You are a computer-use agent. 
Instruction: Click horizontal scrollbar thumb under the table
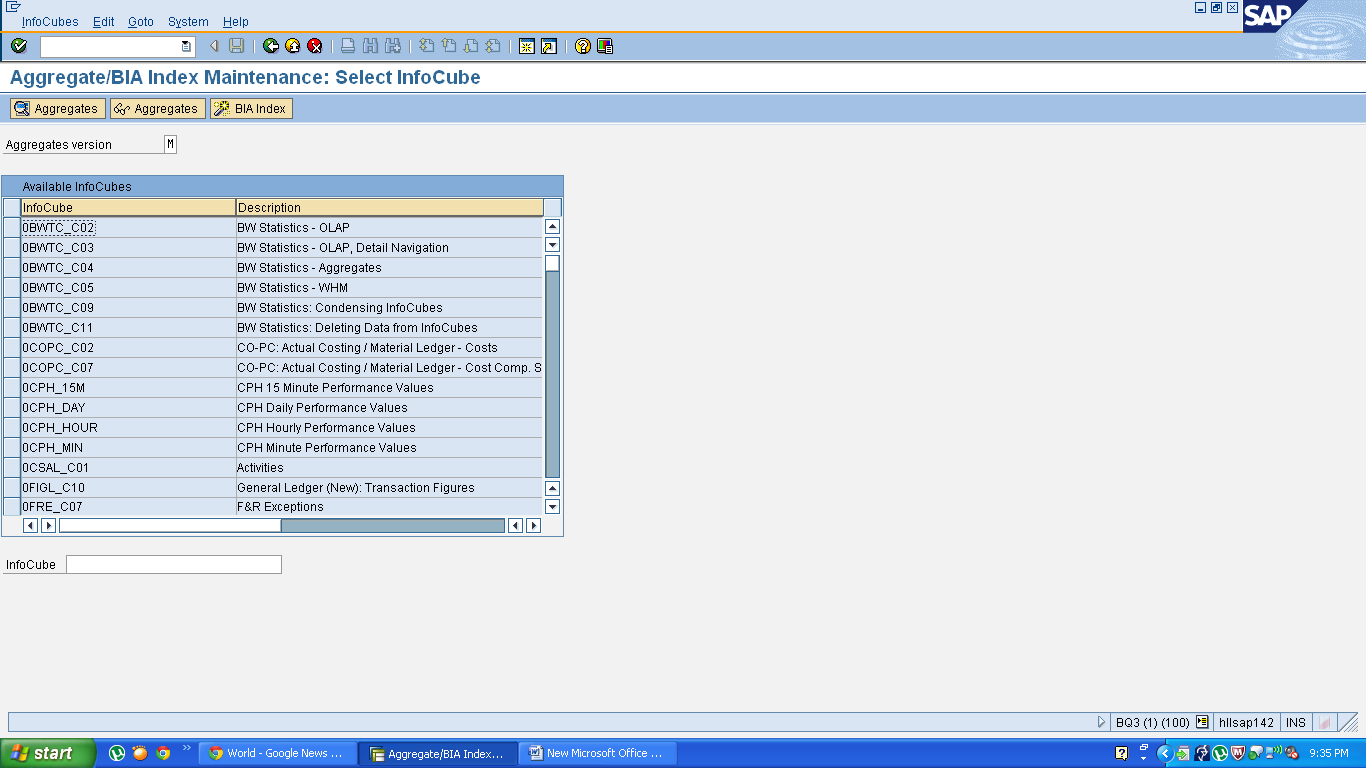click(x=170, y=525)
